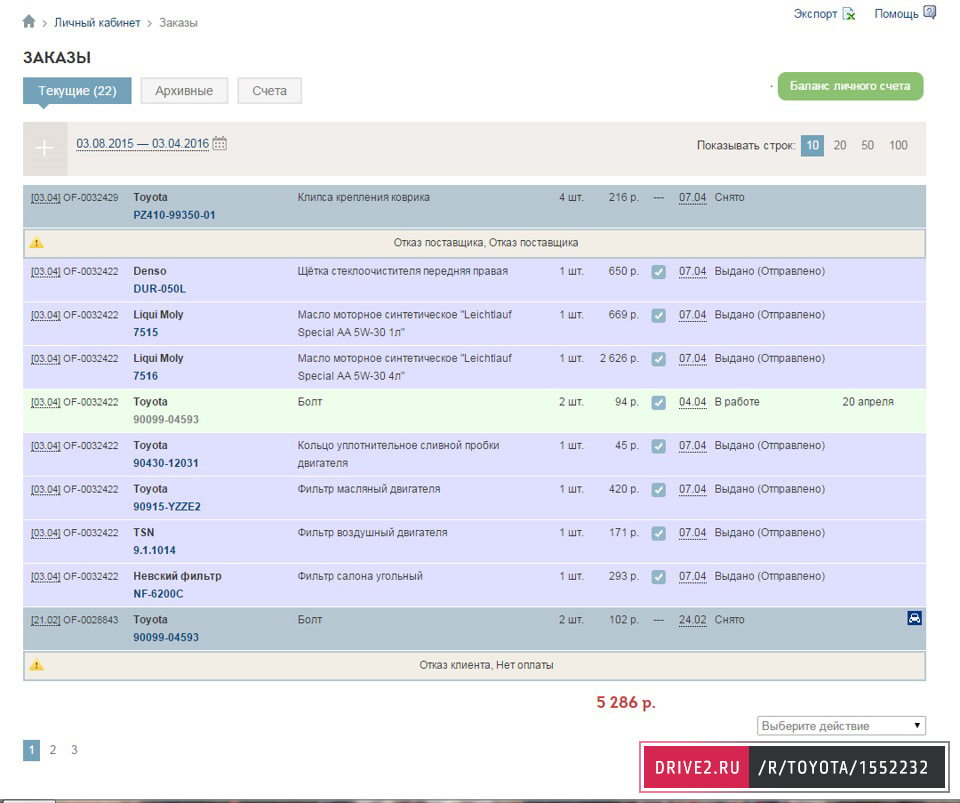
Task: Open the Личный кабинет breadcrumb
Action: pyautogui.click(x=97, y=23)
